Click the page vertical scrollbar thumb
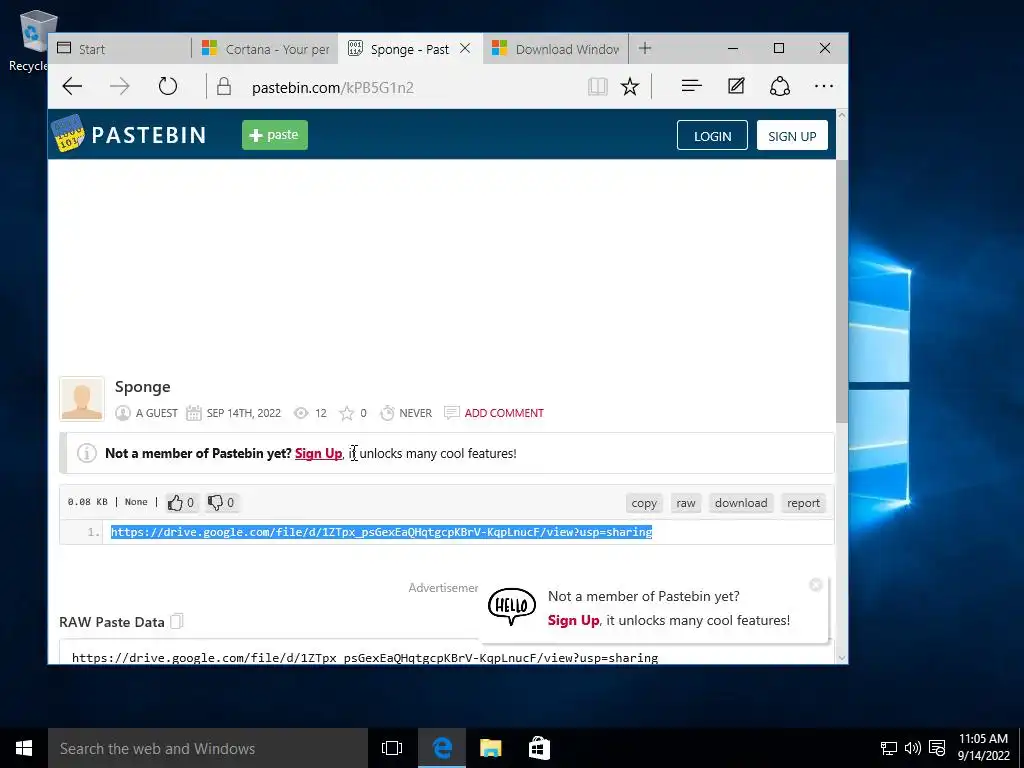The image size is (1024, 768). [x=842, y=291]
